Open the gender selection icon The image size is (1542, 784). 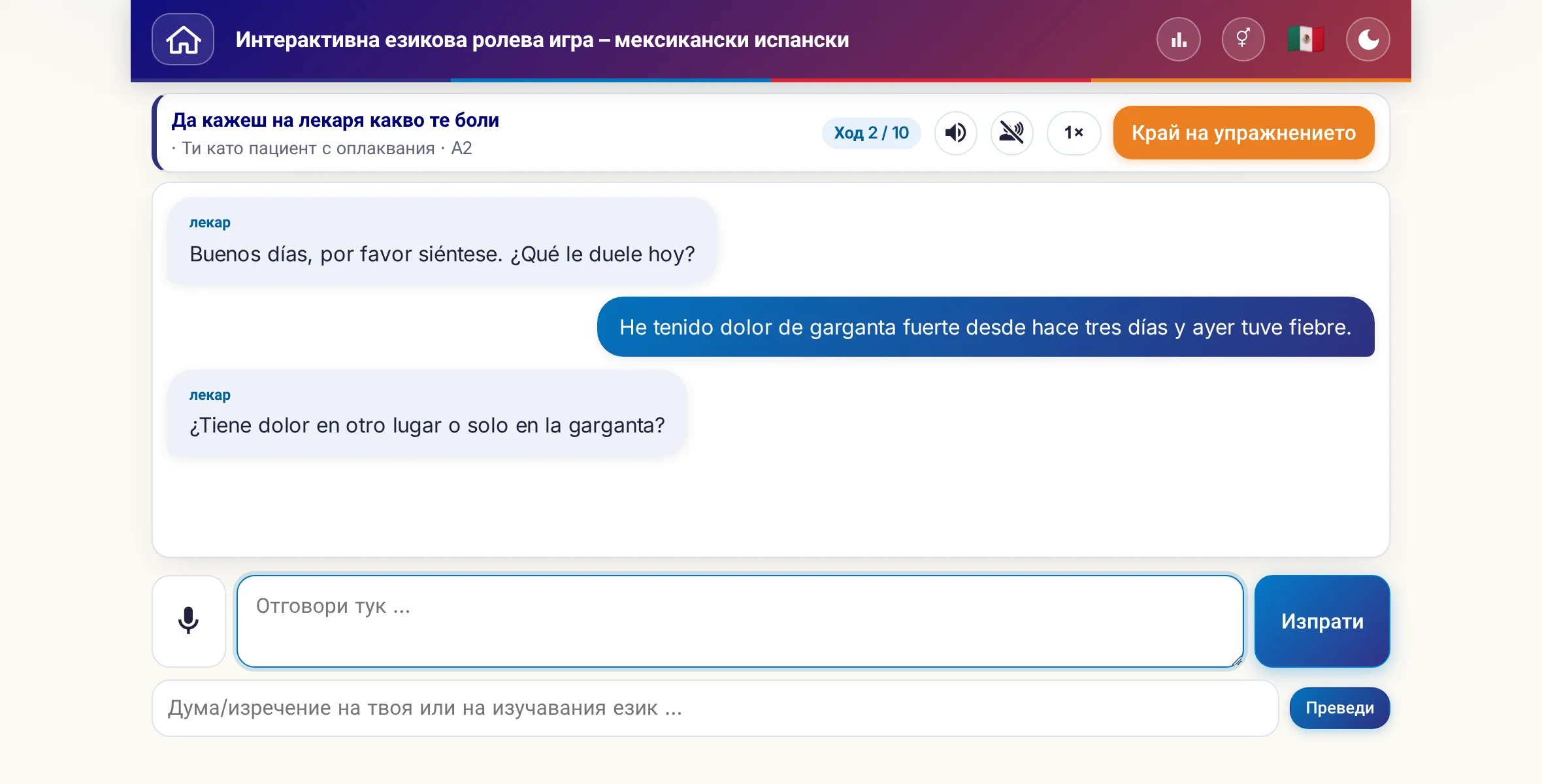[x=1243, y=39]
